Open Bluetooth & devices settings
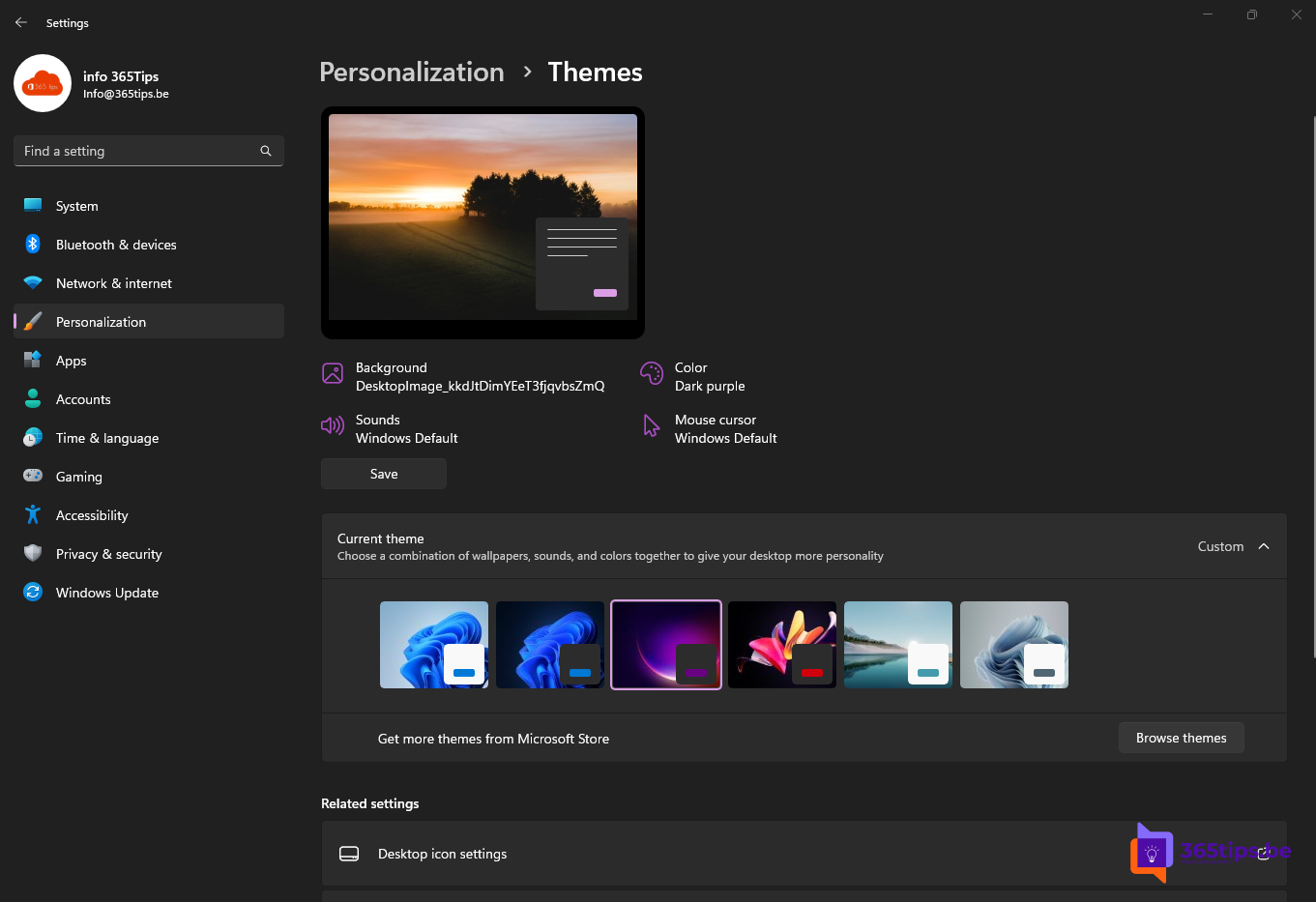Image resolution: width=1316 pixels, height=902 pixels. (x=114, y=244)
